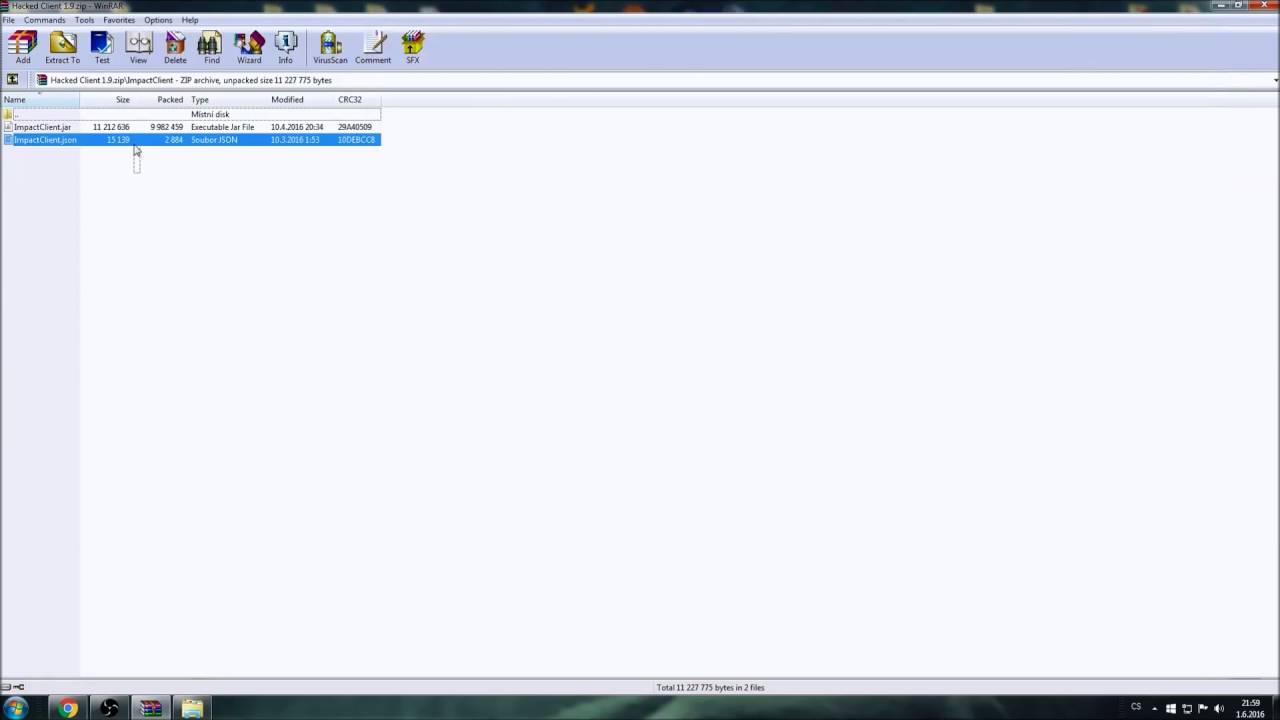Open the Help menu
The height and width of the screenshot is (720, 1280).
[x=190, y=20]
